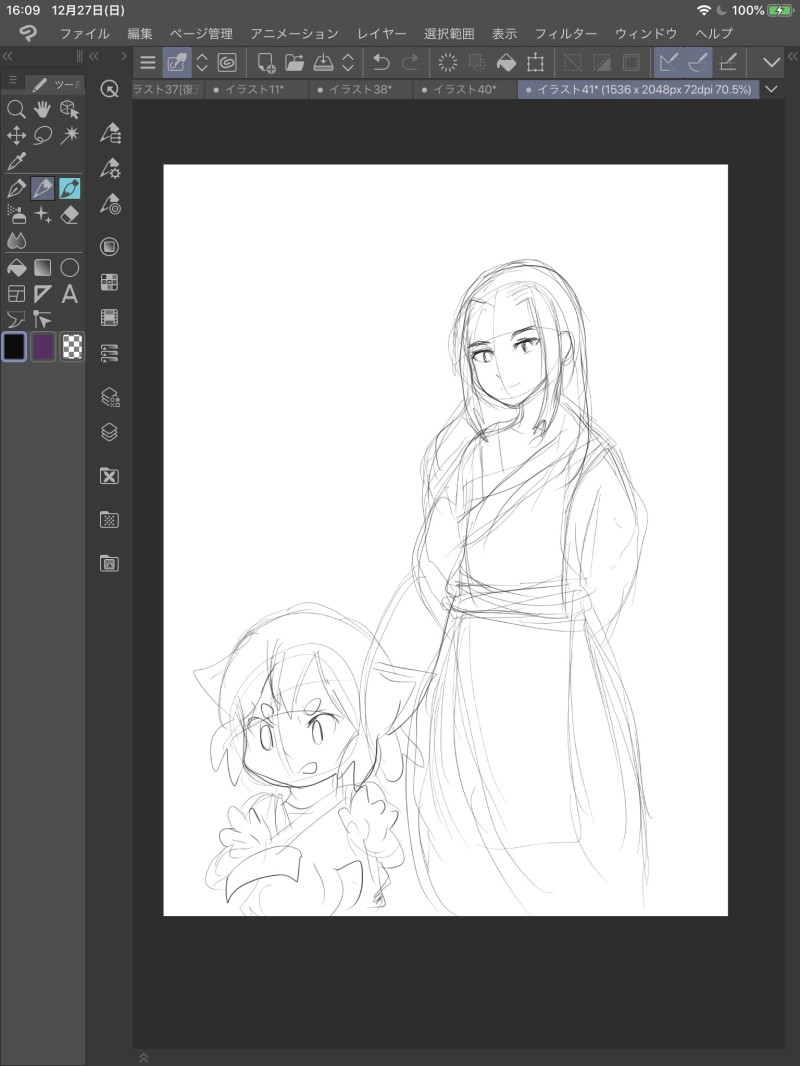The width and height of the screenshot is (800, 1066).
Task: Apply Fill from command bar bucket
Action: tap(506, 63)
